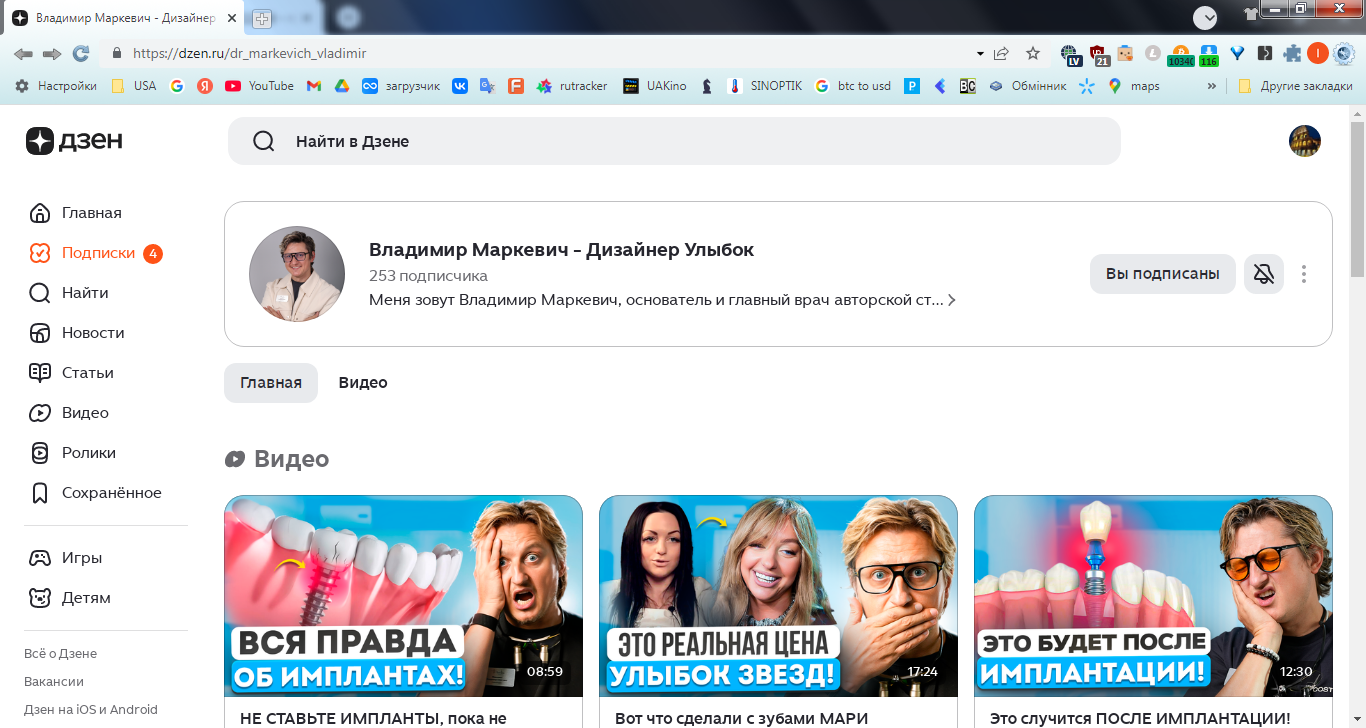Image resolution: width=1366 pixels, height=728 pixels.
Task: Open Найти in the left sidebar
Action: tap(69, 293)
